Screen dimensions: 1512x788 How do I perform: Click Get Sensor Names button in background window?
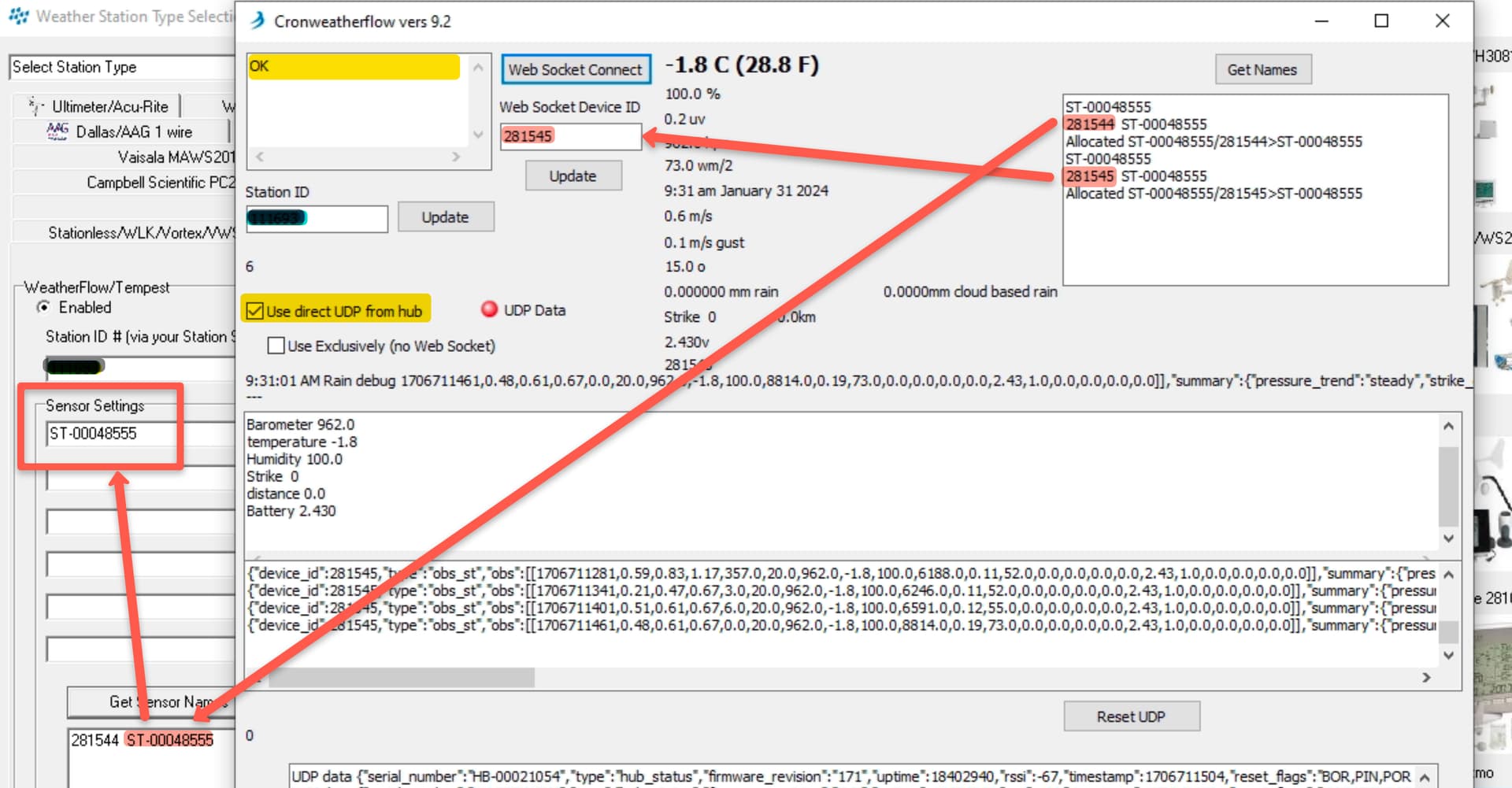[151, 701]
